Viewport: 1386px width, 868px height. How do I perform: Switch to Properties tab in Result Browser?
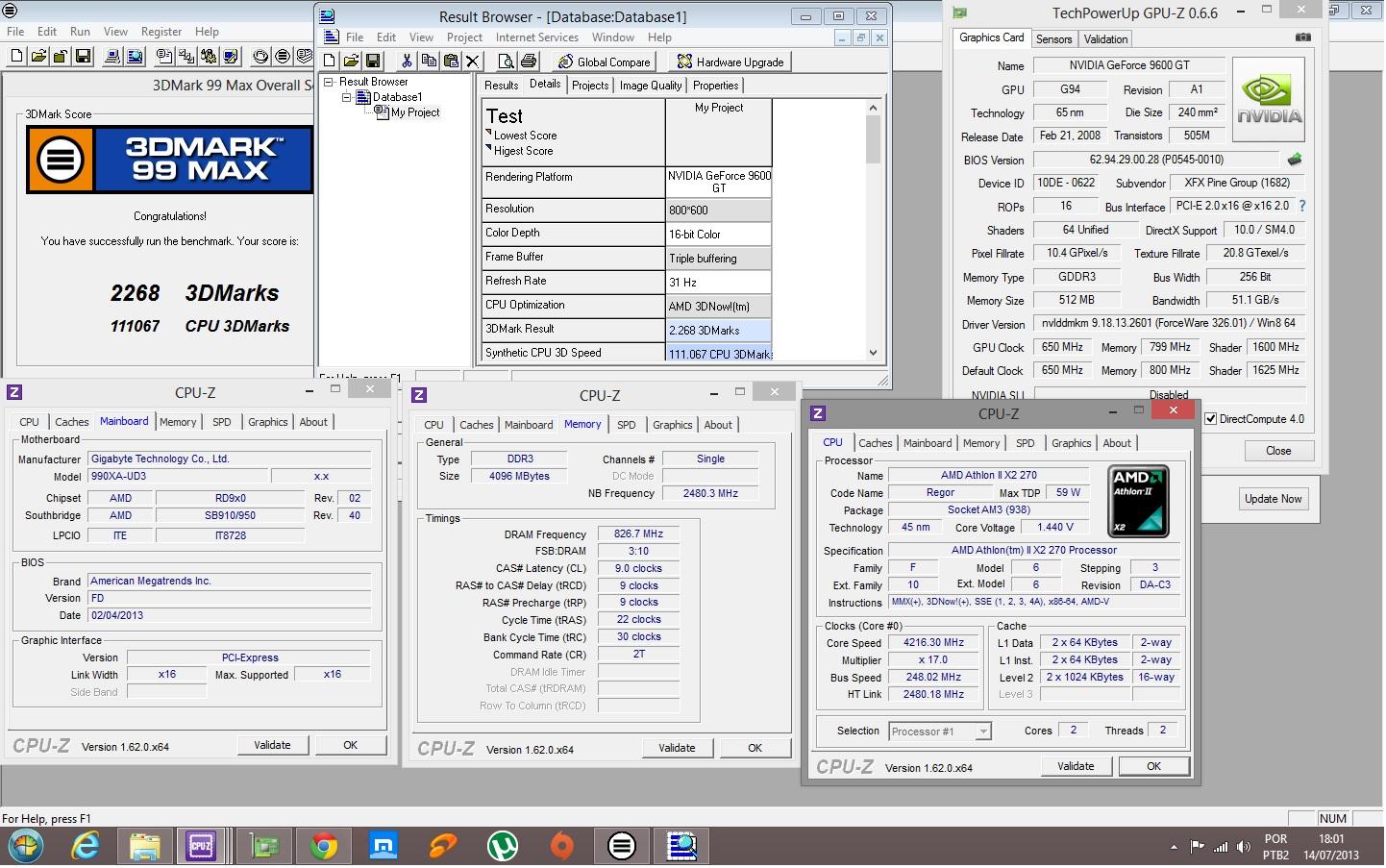click(715, 86)
